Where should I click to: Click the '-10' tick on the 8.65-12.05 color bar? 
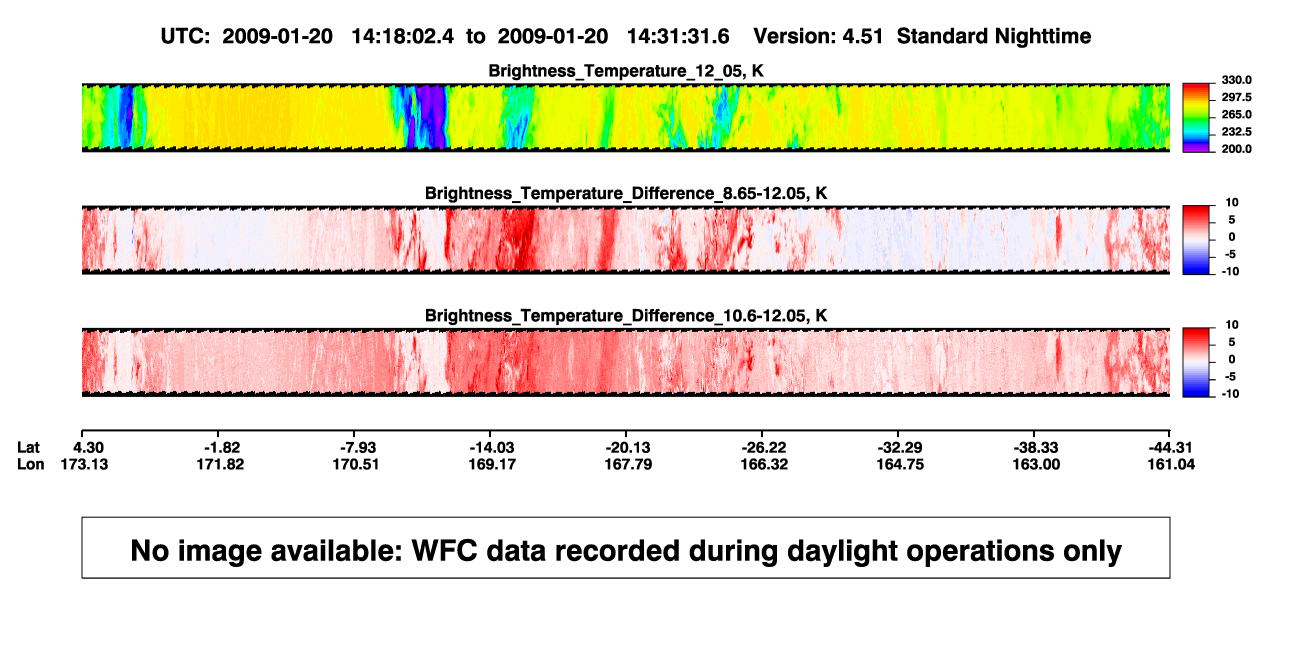point(1232,272)
